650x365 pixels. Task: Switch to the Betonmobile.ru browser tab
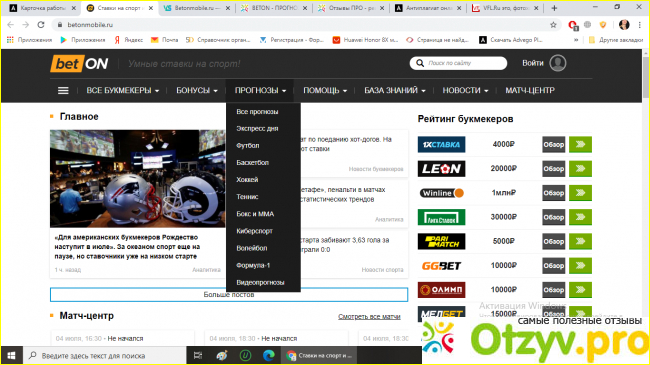click(196, 8)
